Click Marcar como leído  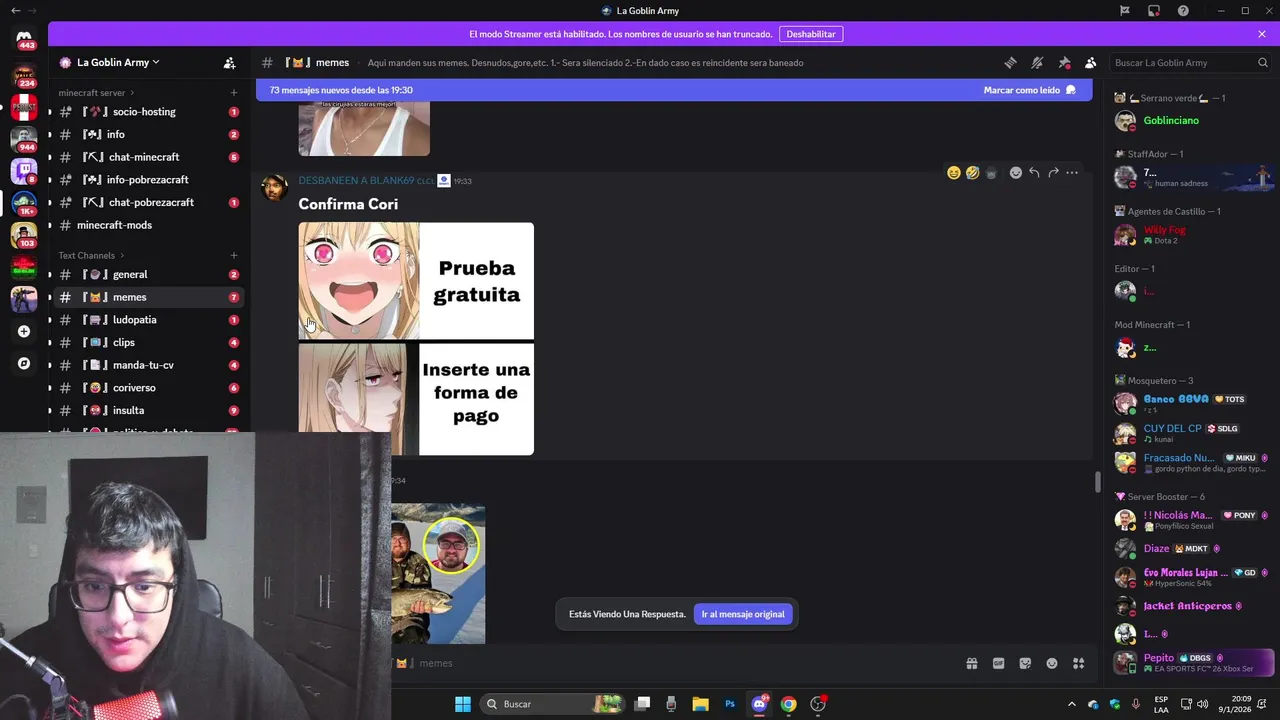(x=1029, y=90)
